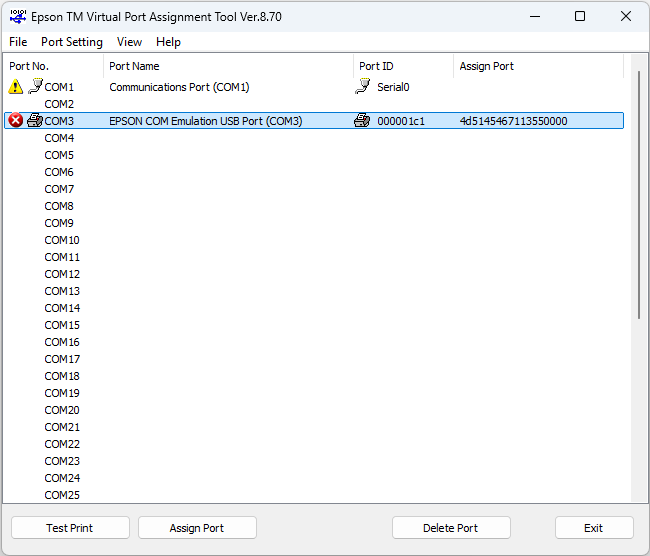Screen dimensions: 650x556
Task: Minimize the Epson tool window
Action: point(535,17)
